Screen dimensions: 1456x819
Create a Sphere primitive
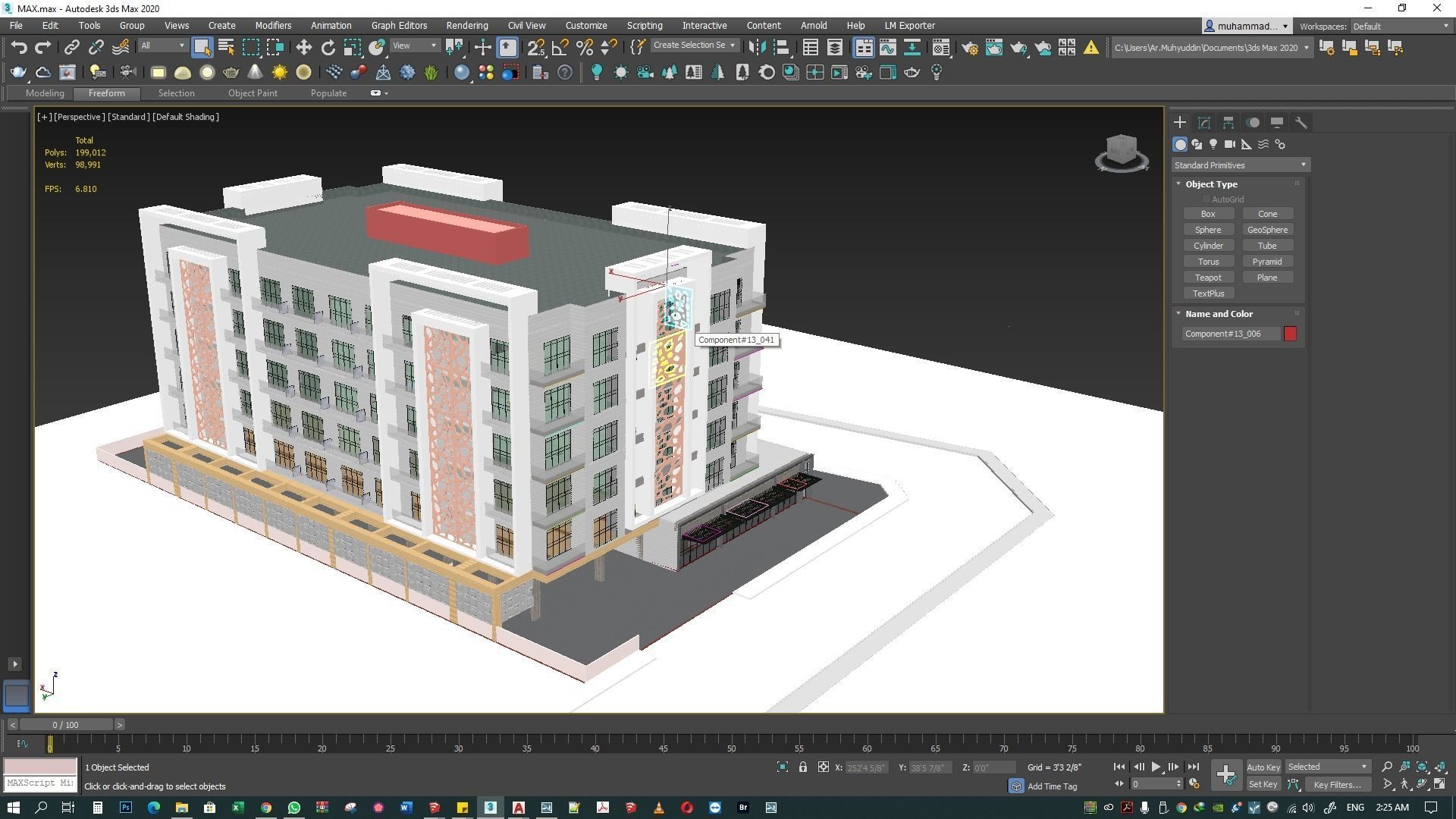tap(1208, 230)
